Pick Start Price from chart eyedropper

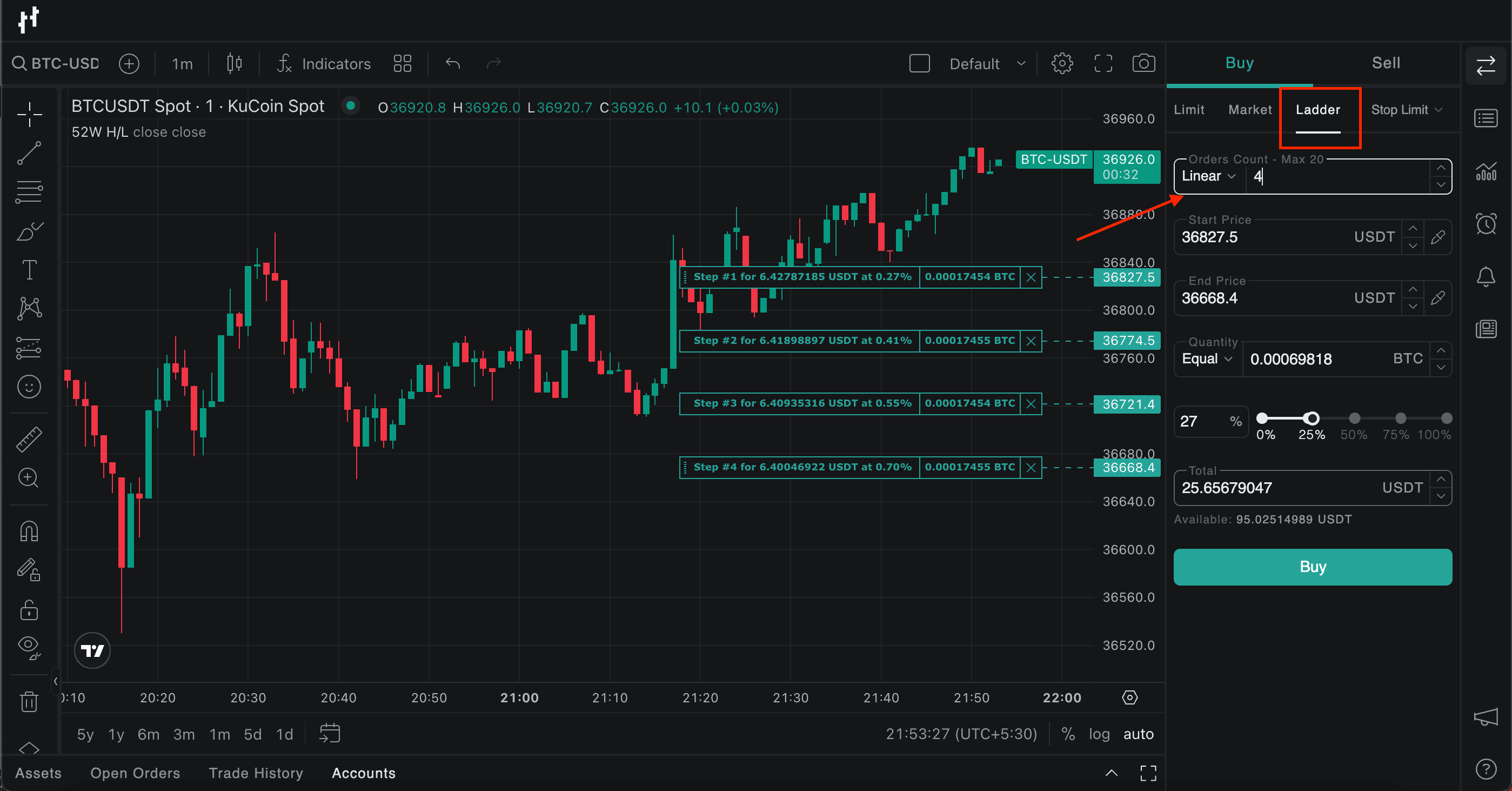1438,237
